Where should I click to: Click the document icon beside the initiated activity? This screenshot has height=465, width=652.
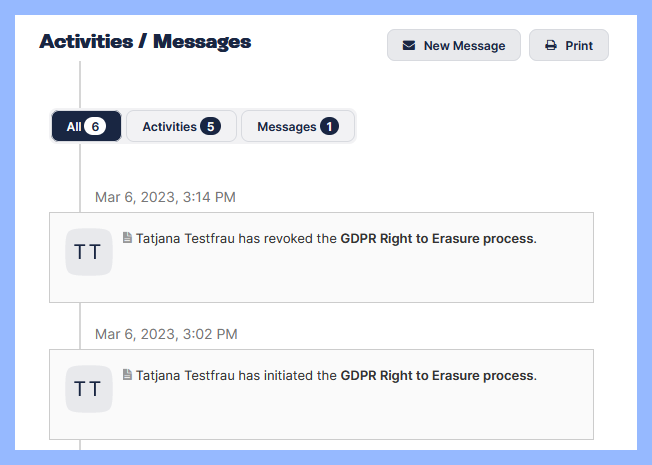coord(127,375)
